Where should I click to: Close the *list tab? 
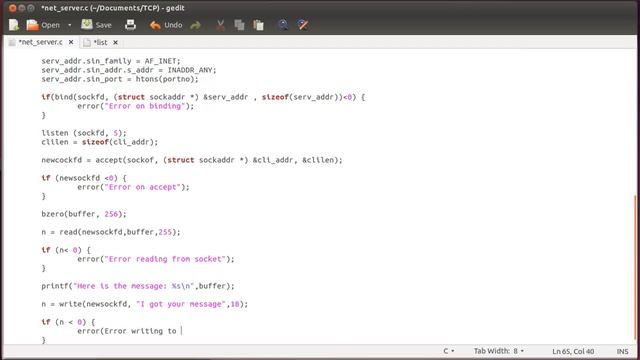click(x=116, y=42)
